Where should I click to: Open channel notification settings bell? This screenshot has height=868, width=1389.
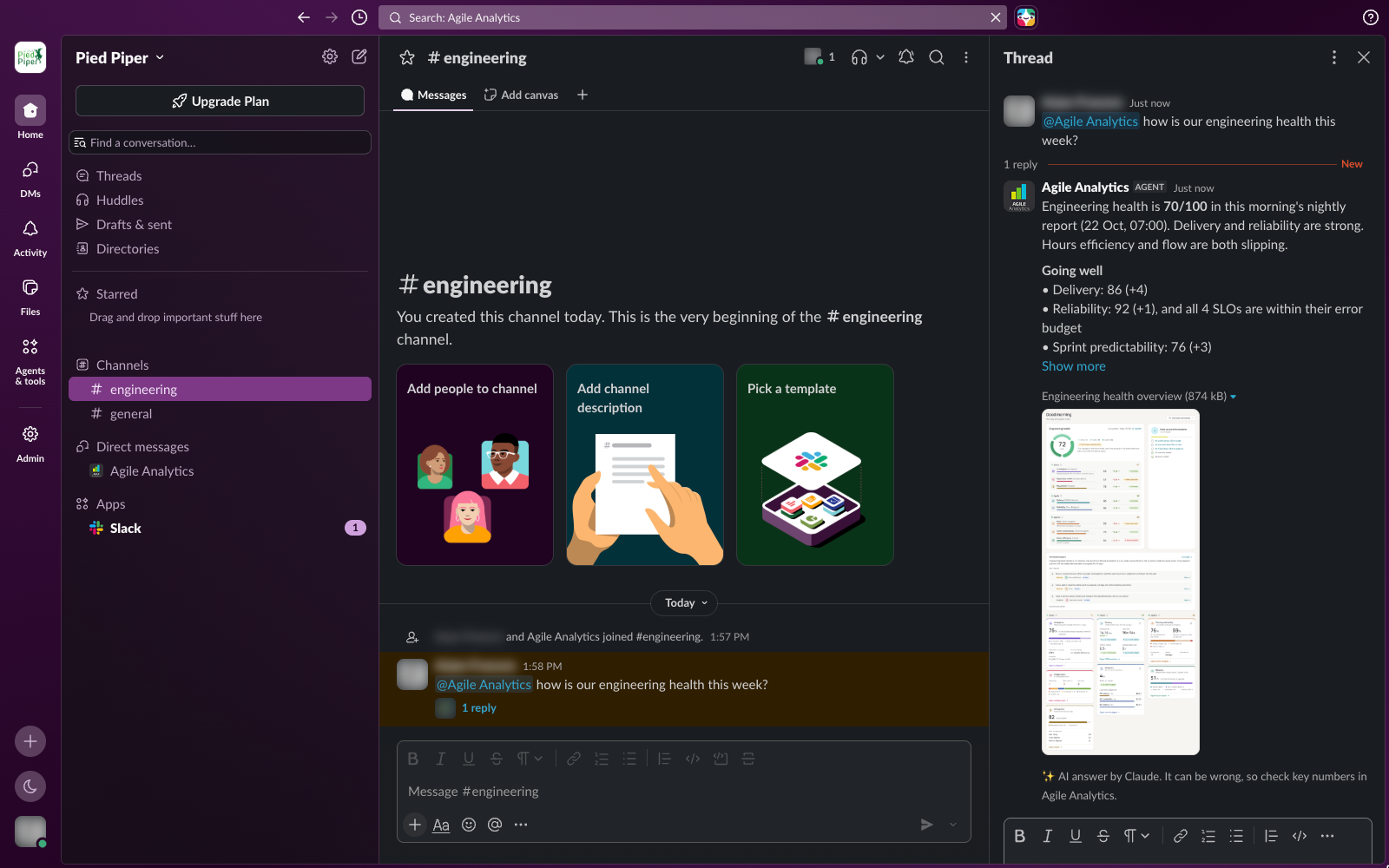tap(906, 57)
